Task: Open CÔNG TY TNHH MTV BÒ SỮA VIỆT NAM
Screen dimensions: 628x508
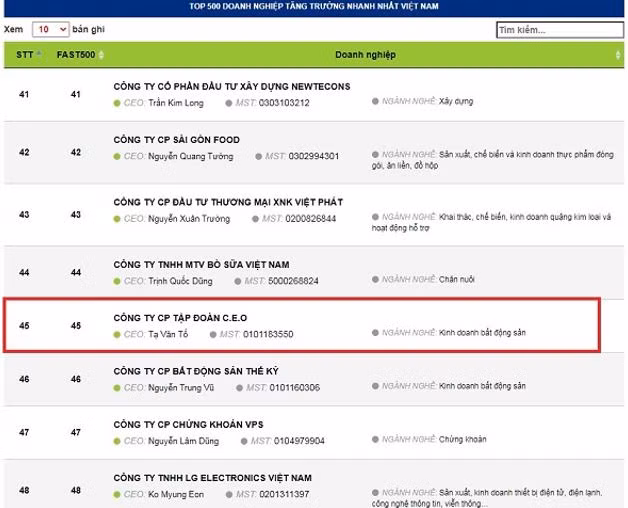Action: tap(201, 264)
